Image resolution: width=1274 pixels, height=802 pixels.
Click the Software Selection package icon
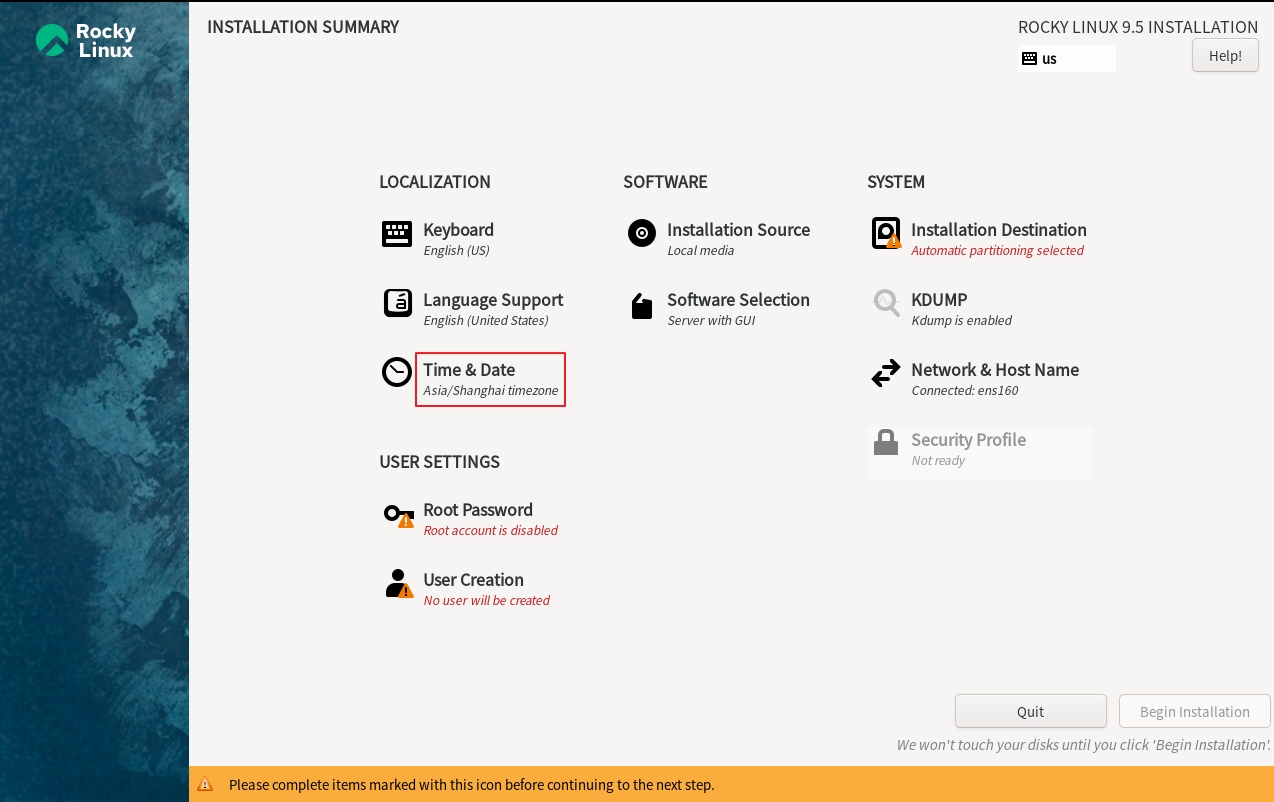click(x=642, y=306)
